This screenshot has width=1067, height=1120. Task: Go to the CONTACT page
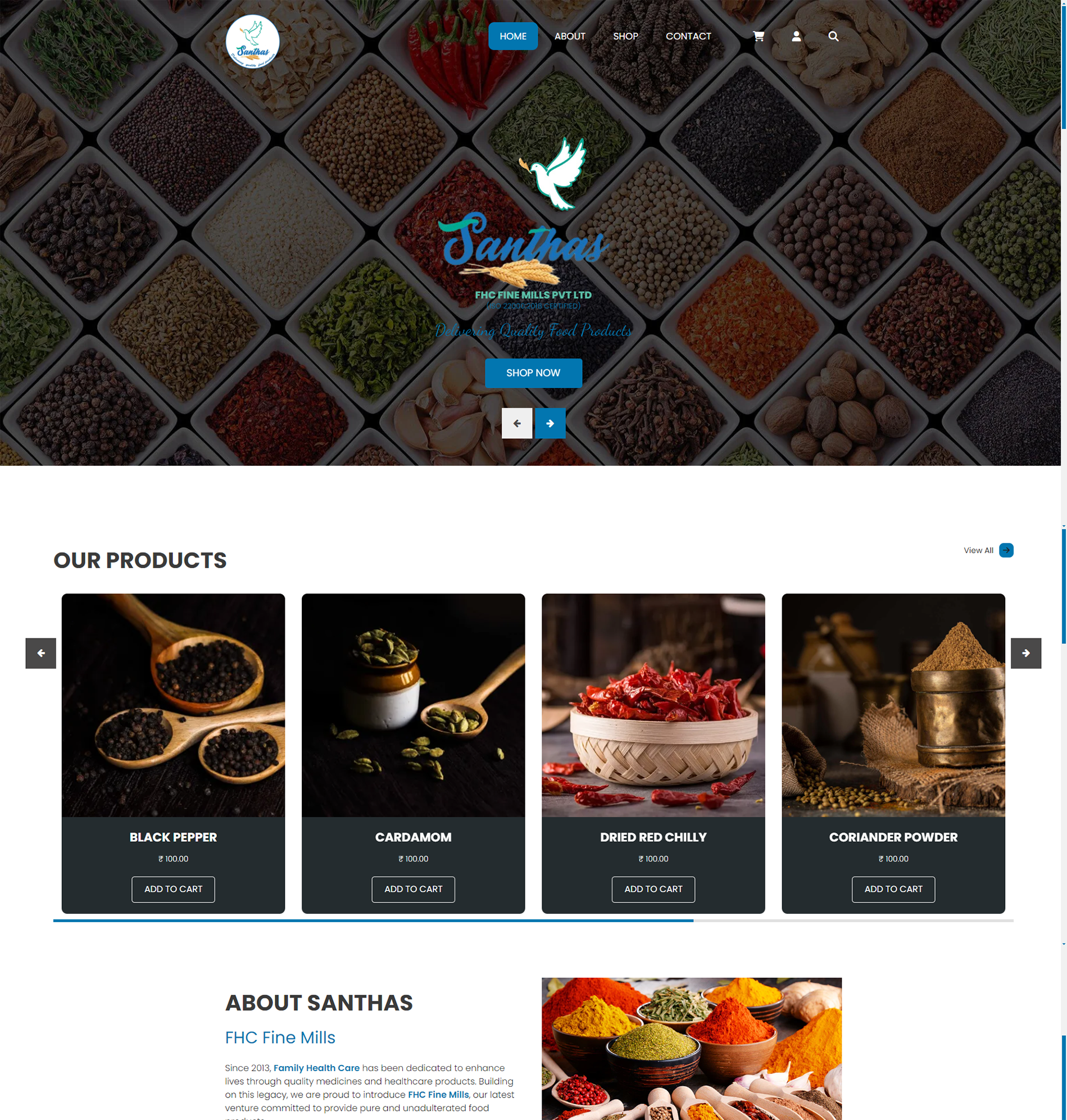(688, 37)
